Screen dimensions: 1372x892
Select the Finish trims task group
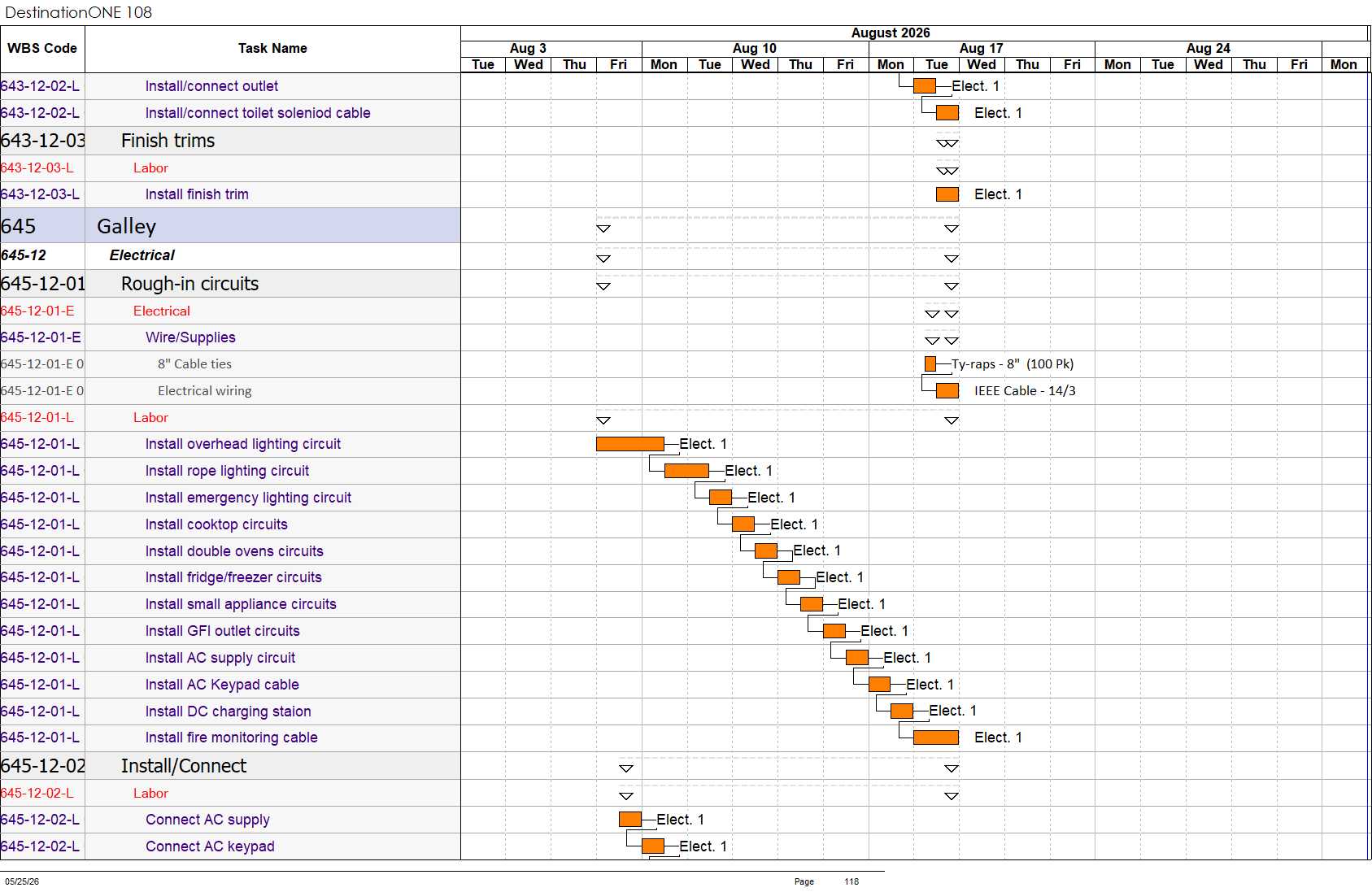(230, 141)
